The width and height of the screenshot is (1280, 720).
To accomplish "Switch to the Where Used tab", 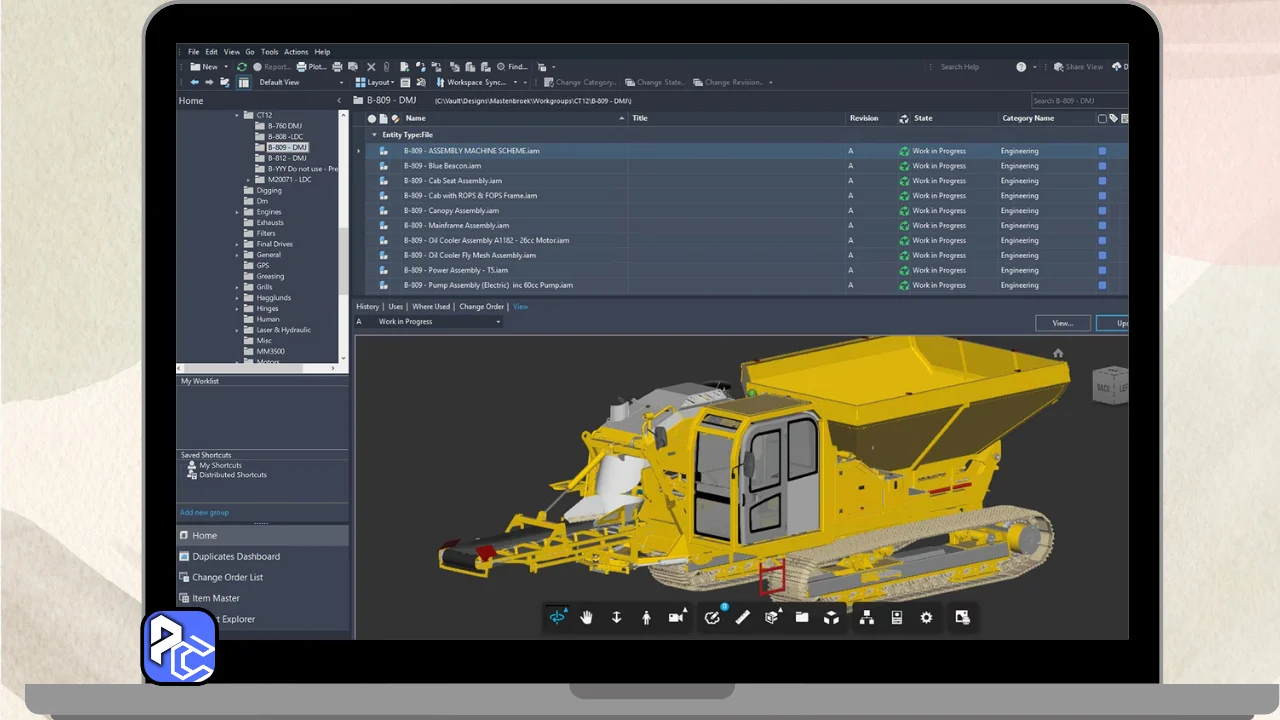I will 431,307.
